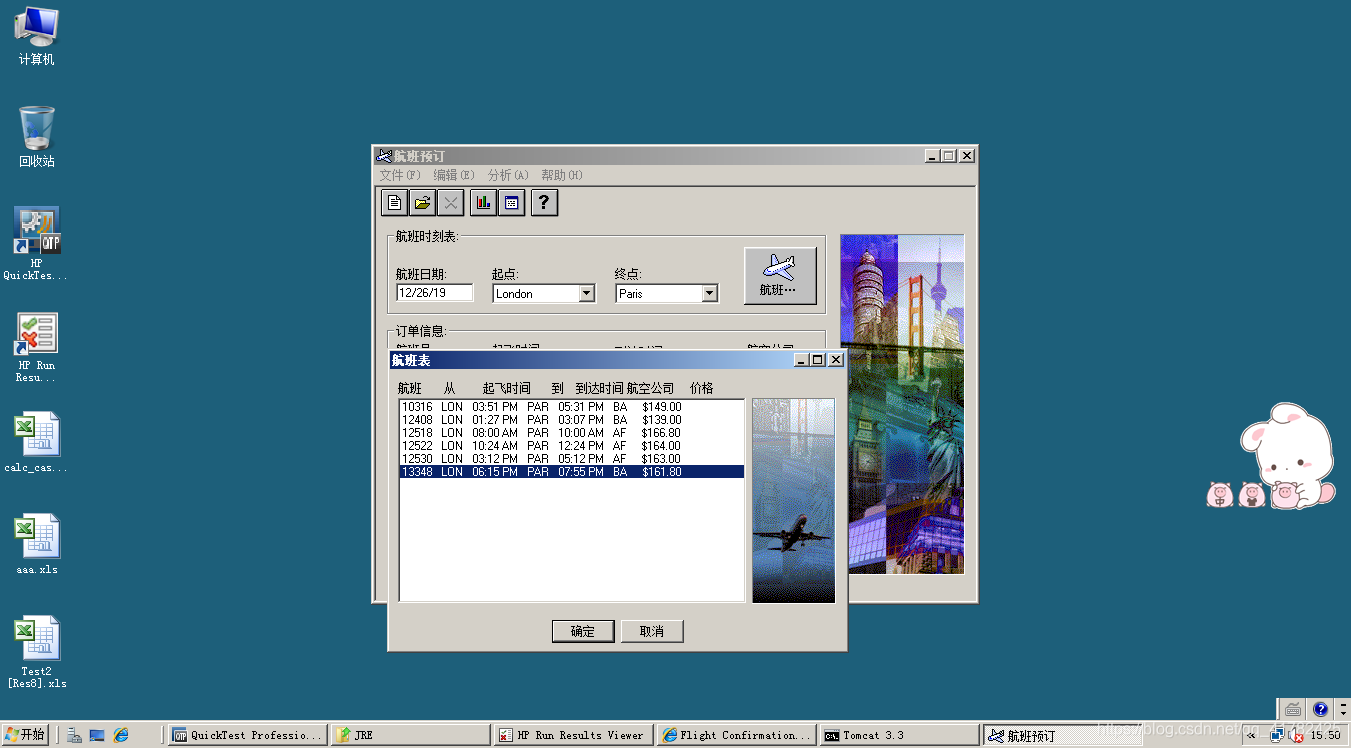Viewport: 1351px width, 748px height.
Task: Select flight 12518 row
Action: click(x=571, y=433)
